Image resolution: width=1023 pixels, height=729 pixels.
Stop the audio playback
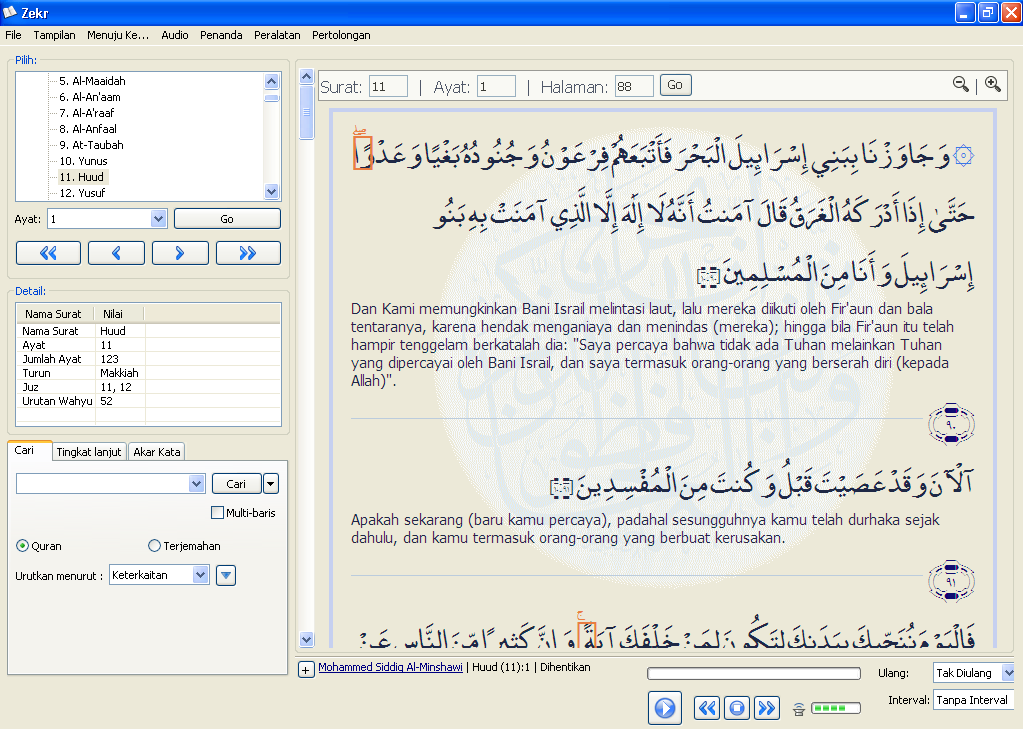pos(737,708)
